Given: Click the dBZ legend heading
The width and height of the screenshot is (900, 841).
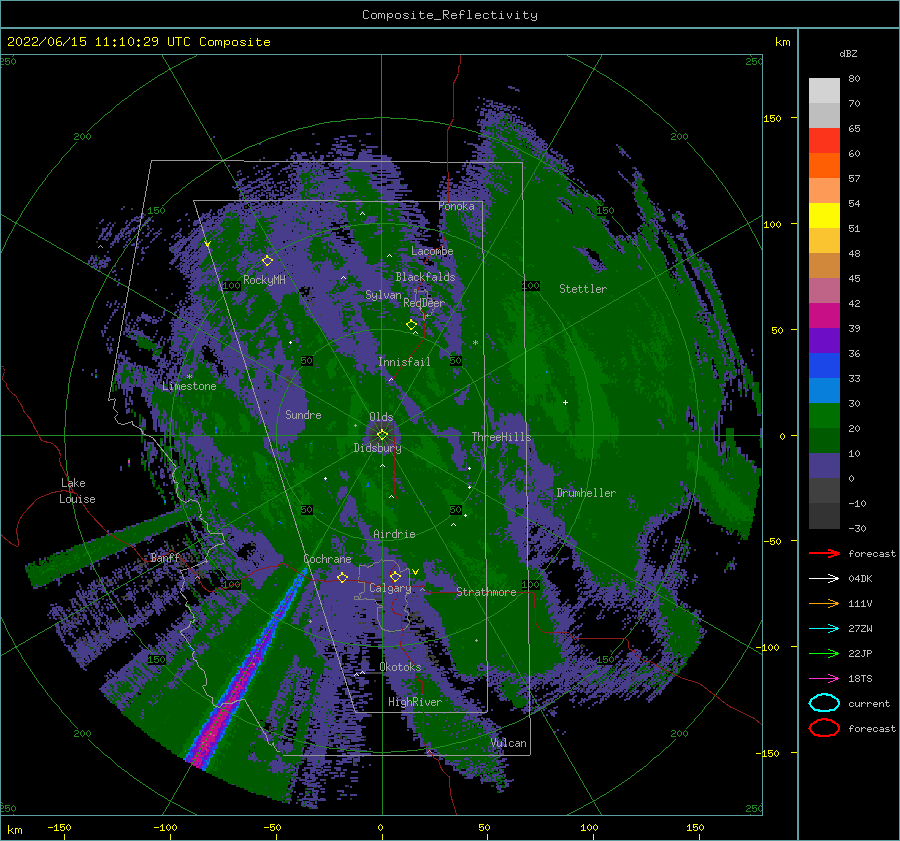Looking at the screenshot, I should (848, 53).
